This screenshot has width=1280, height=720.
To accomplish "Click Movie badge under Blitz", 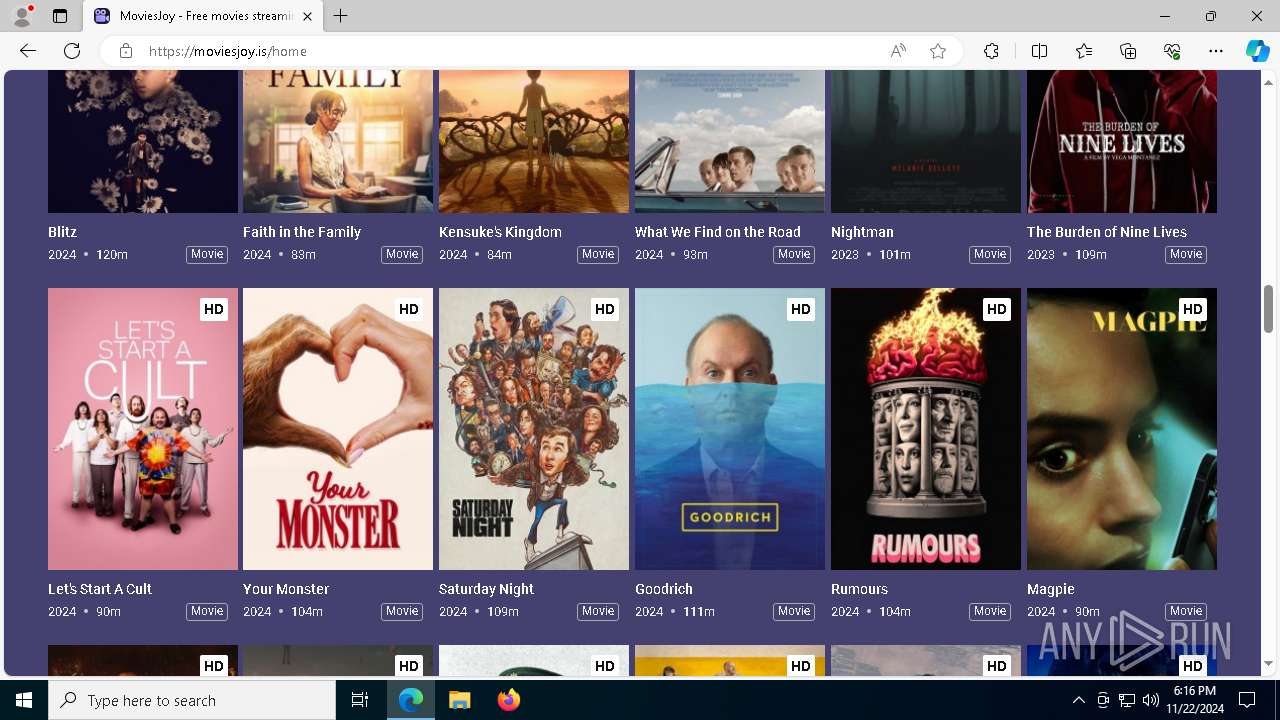I will click(x=207, y=254).
